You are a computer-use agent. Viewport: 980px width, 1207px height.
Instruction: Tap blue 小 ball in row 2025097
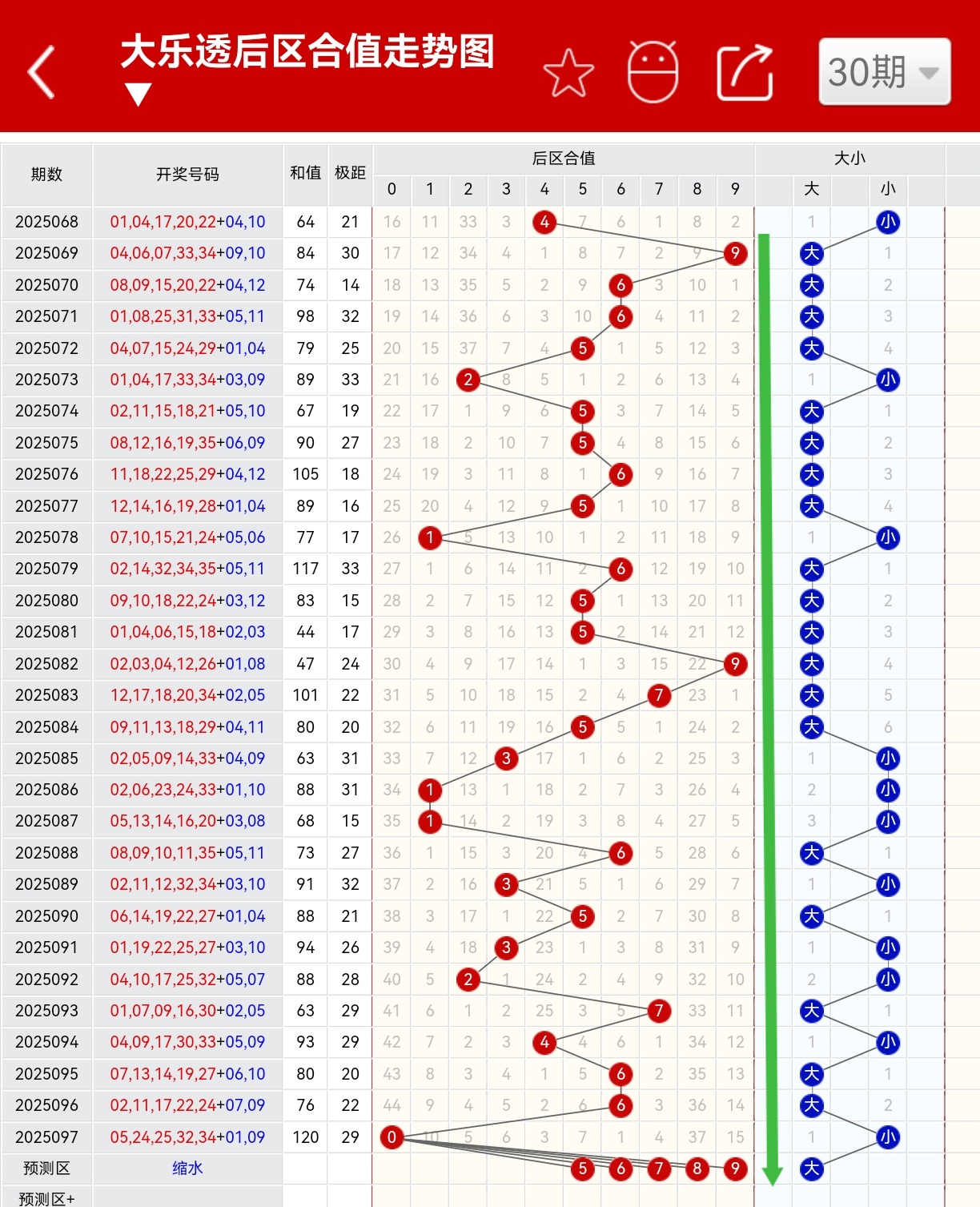click(888, 1137)
